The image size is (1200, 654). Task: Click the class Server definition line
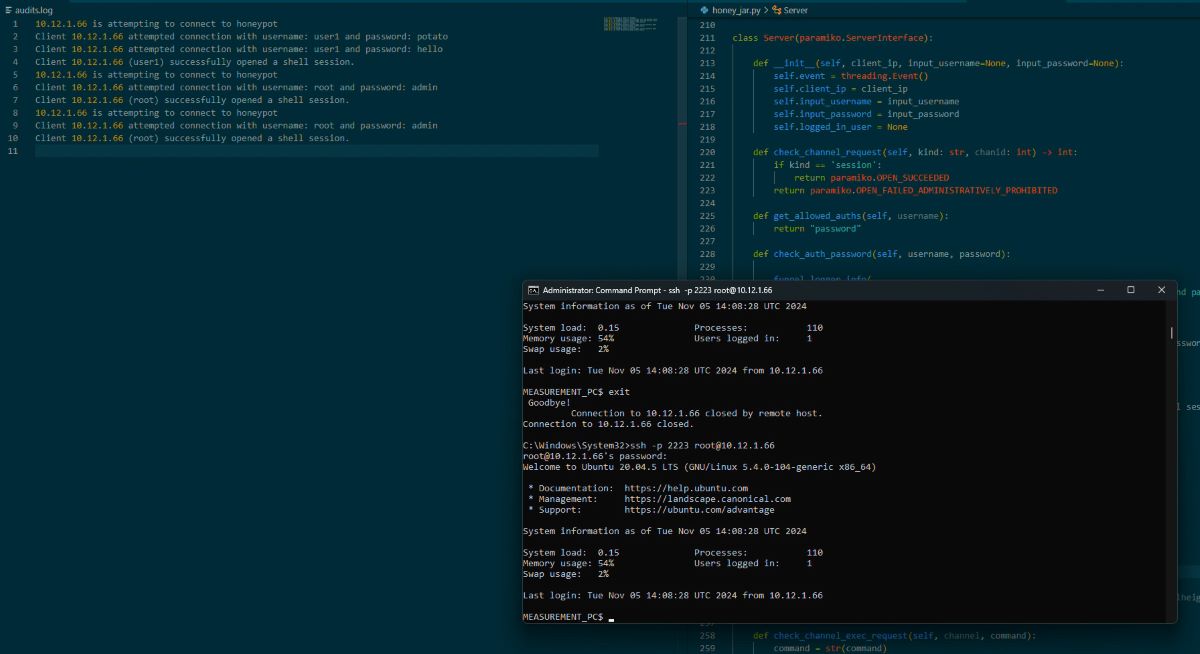(832, 37)
